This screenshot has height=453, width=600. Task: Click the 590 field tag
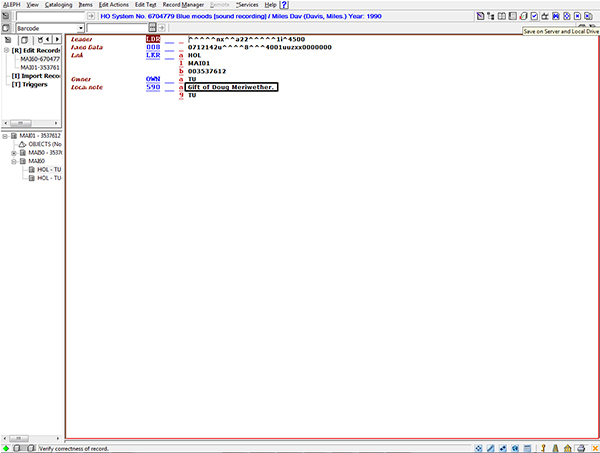click(x=152, y=88)
